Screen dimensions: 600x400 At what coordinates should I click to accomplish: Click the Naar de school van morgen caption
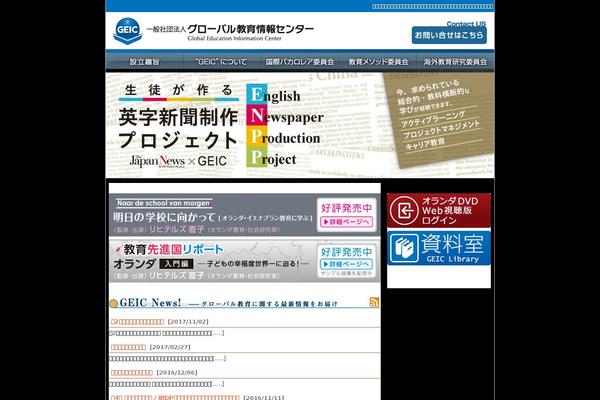[x=163, y=203]
